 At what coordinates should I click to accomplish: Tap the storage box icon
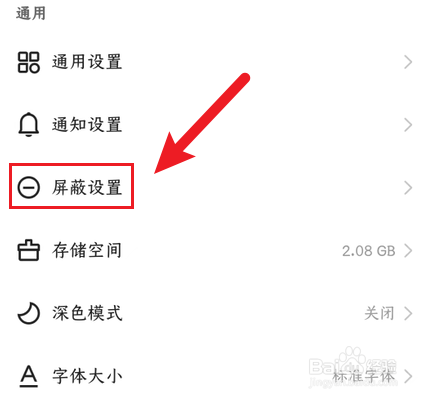[x=28, y=250]
